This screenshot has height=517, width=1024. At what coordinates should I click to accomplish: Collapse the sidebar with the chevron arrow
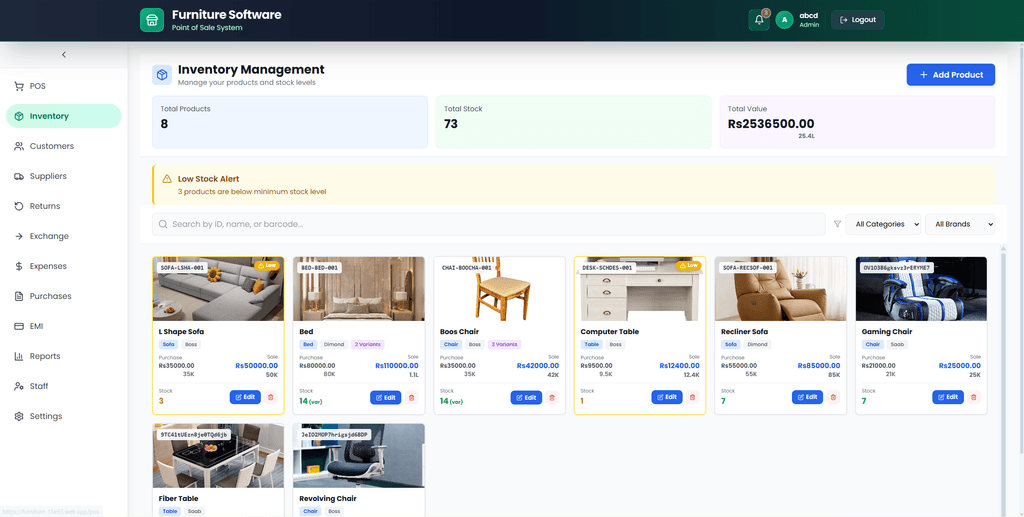[x=63, y=55]
